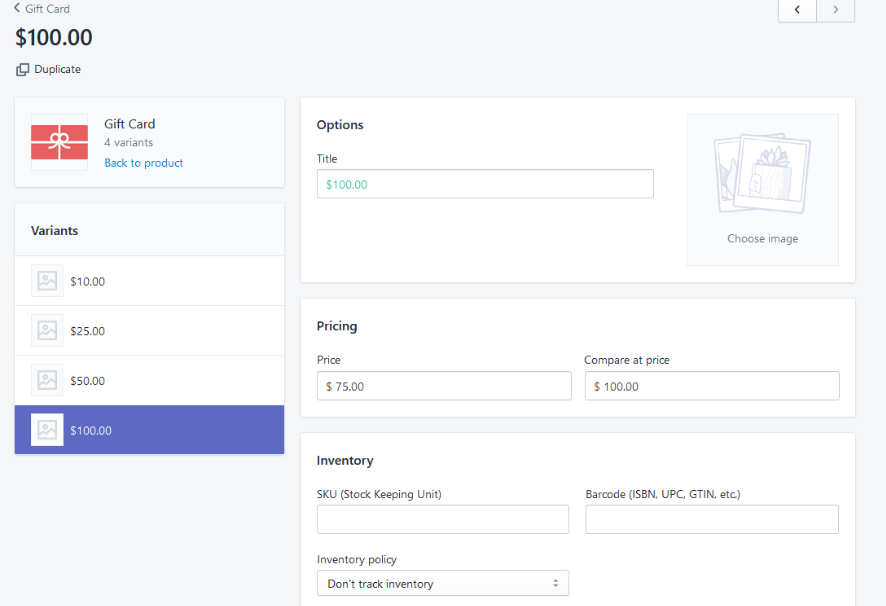886x606 pixels.
Task: Open the Gift Card breadcrumb link
Action: tap(47, 9)
